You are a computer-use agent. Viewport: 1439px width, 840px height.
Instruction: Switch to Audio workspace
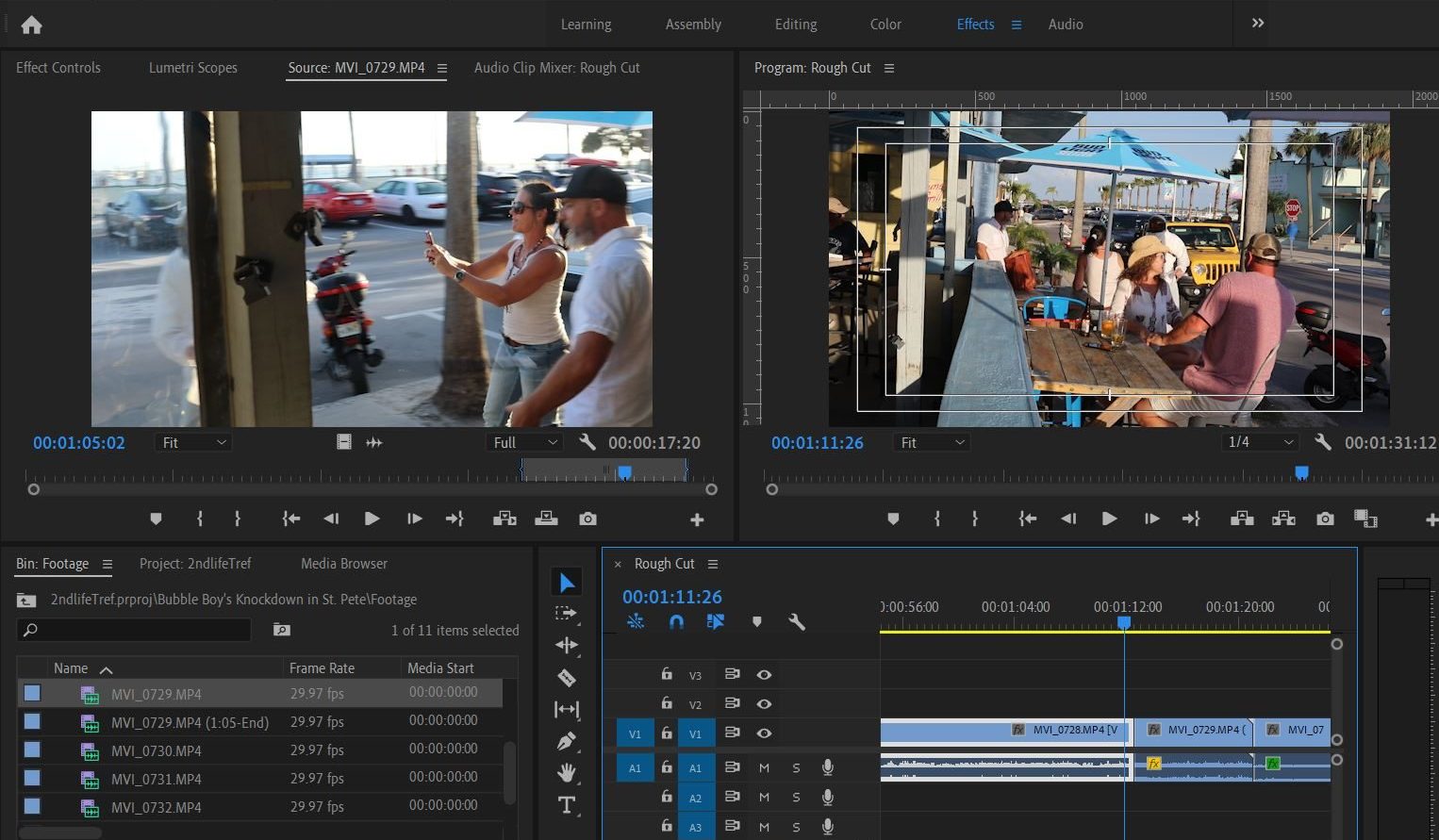(1066, 25)
